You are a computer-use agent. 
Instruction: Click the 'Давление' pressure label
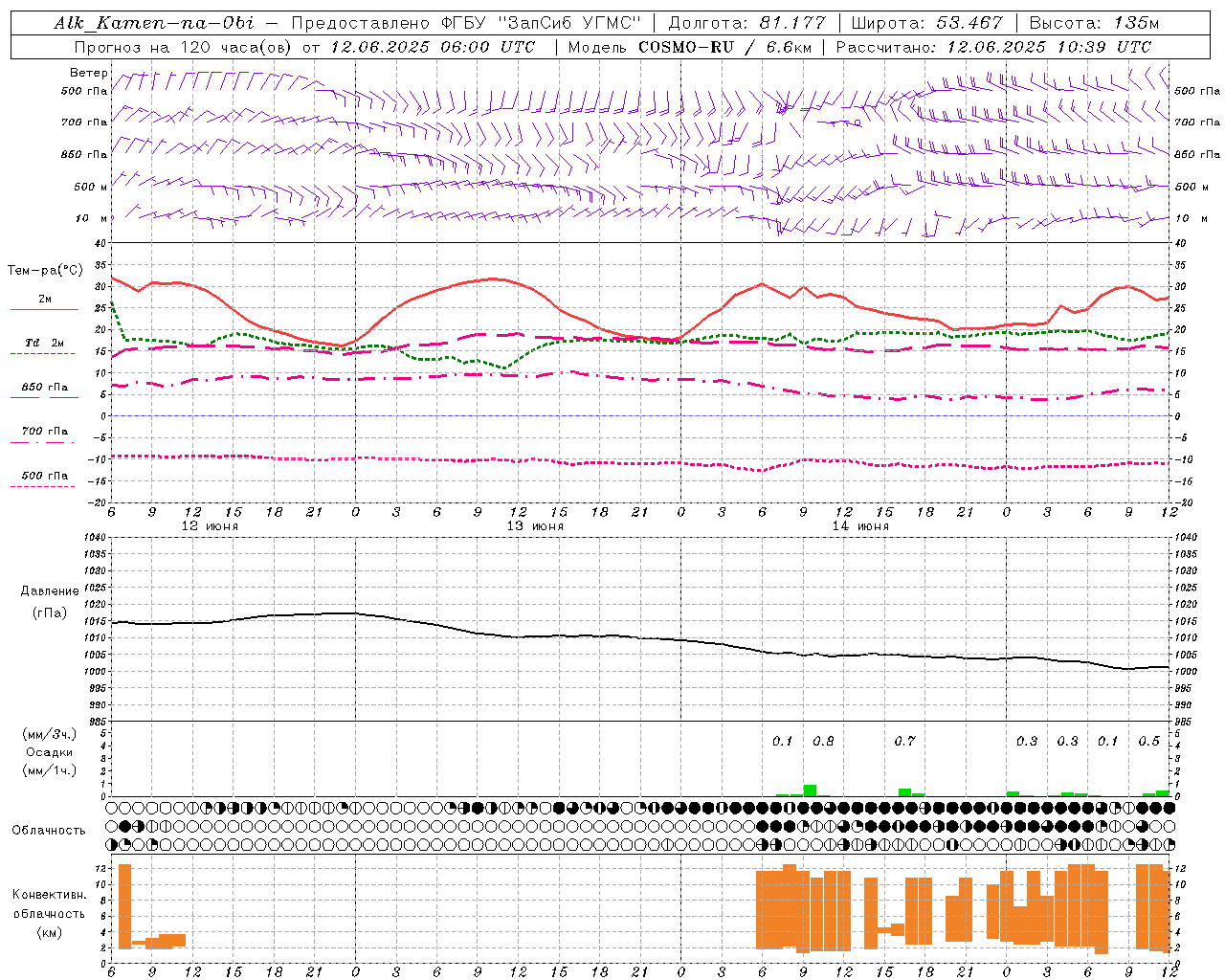pos(50,591)
